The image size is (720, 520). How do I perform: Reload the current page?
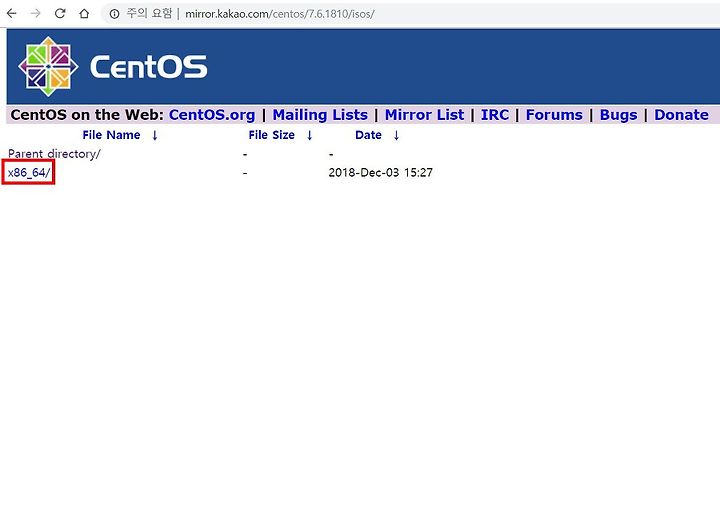[60, 14]
